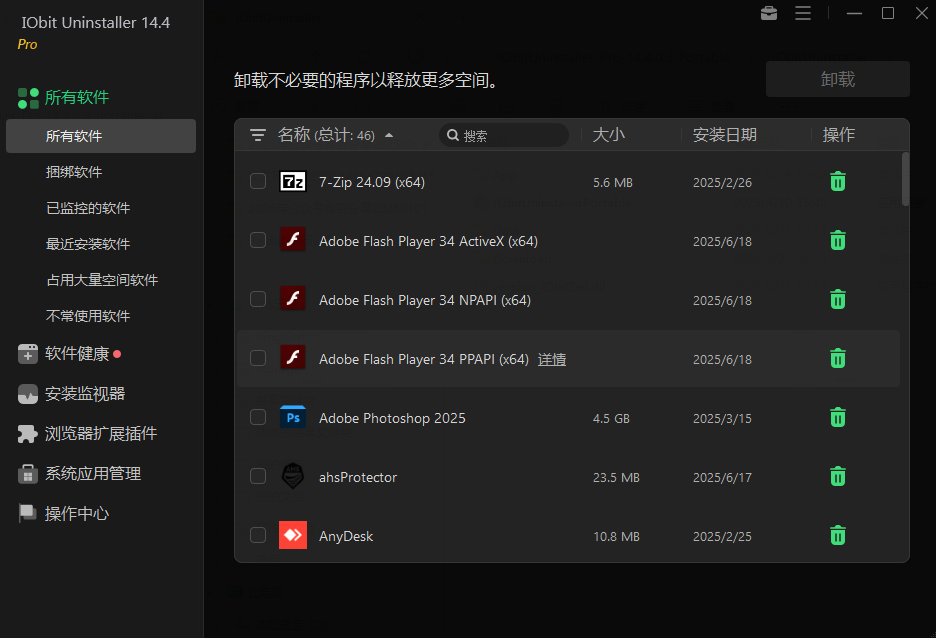Click the green All Software grid icon

point(28,98)
